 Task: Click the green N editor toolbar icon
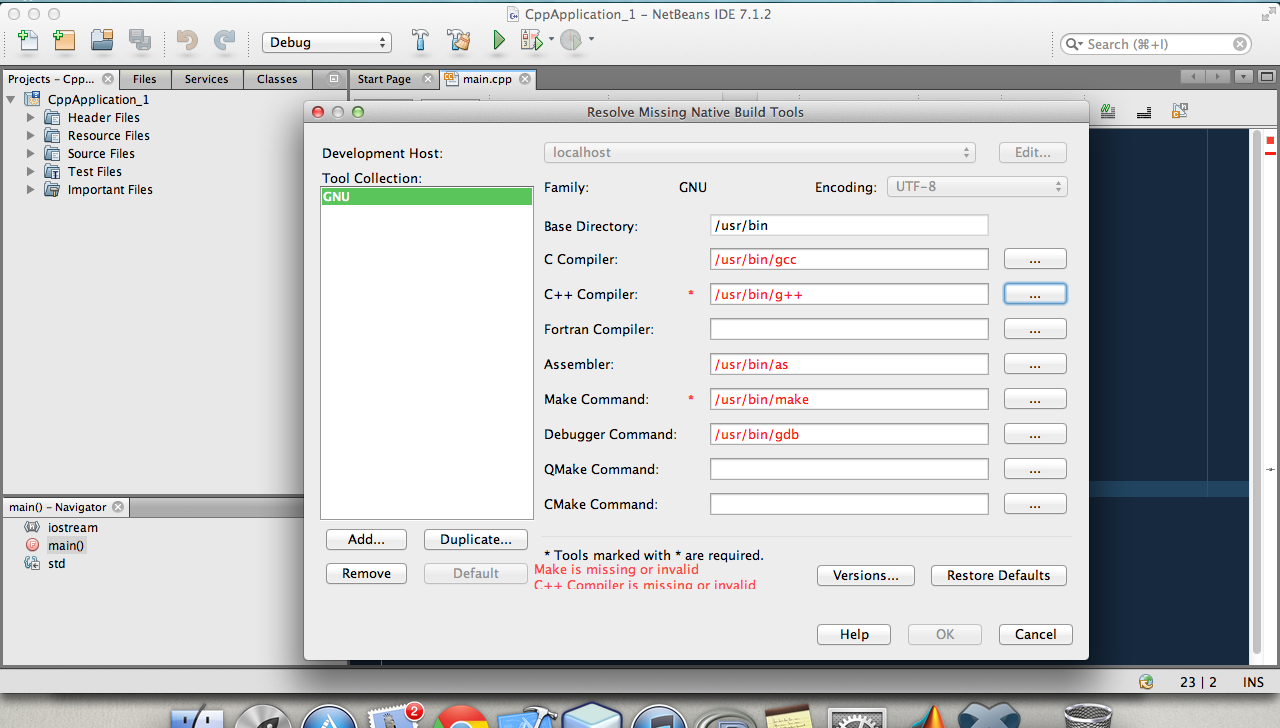pyautogui.click(x=1108, y=112)
